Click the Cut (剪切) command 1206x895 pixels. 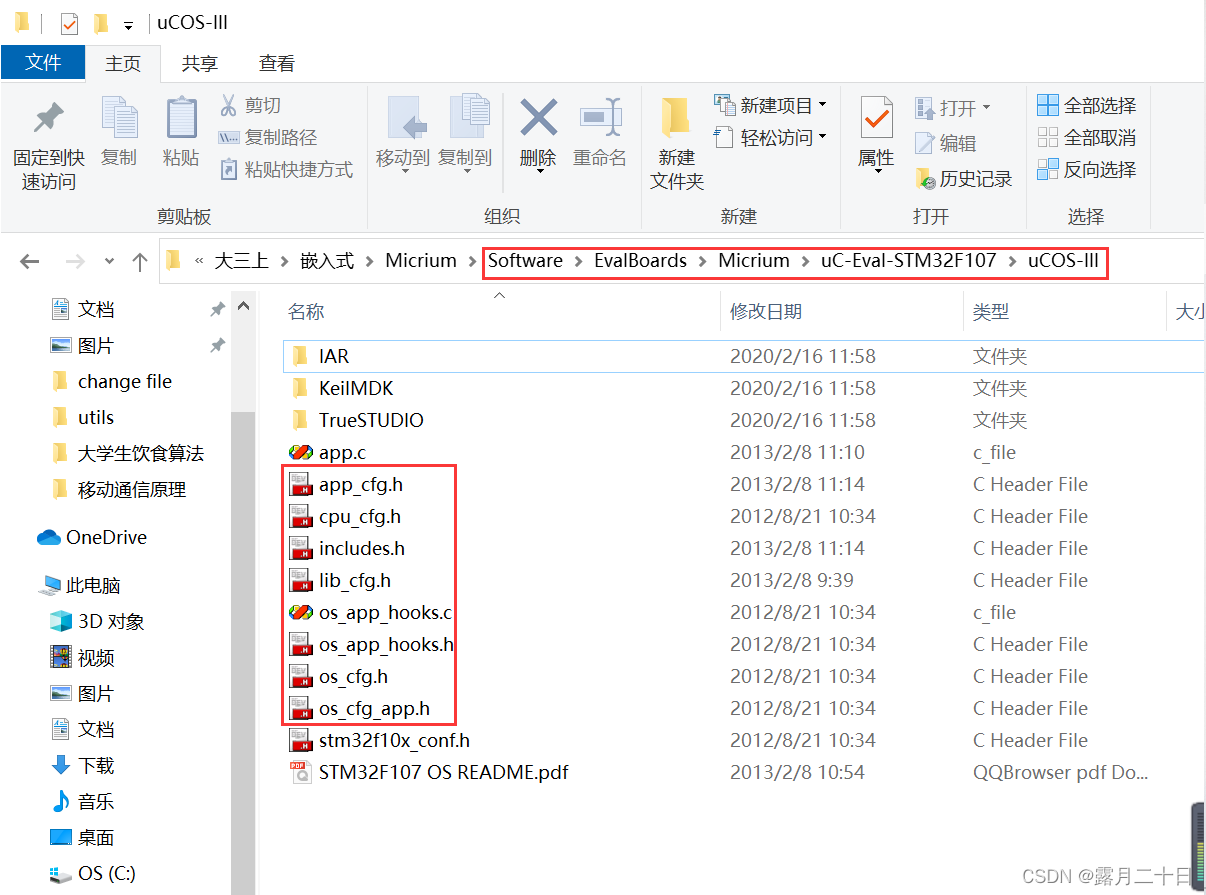(x=250, y=105)
